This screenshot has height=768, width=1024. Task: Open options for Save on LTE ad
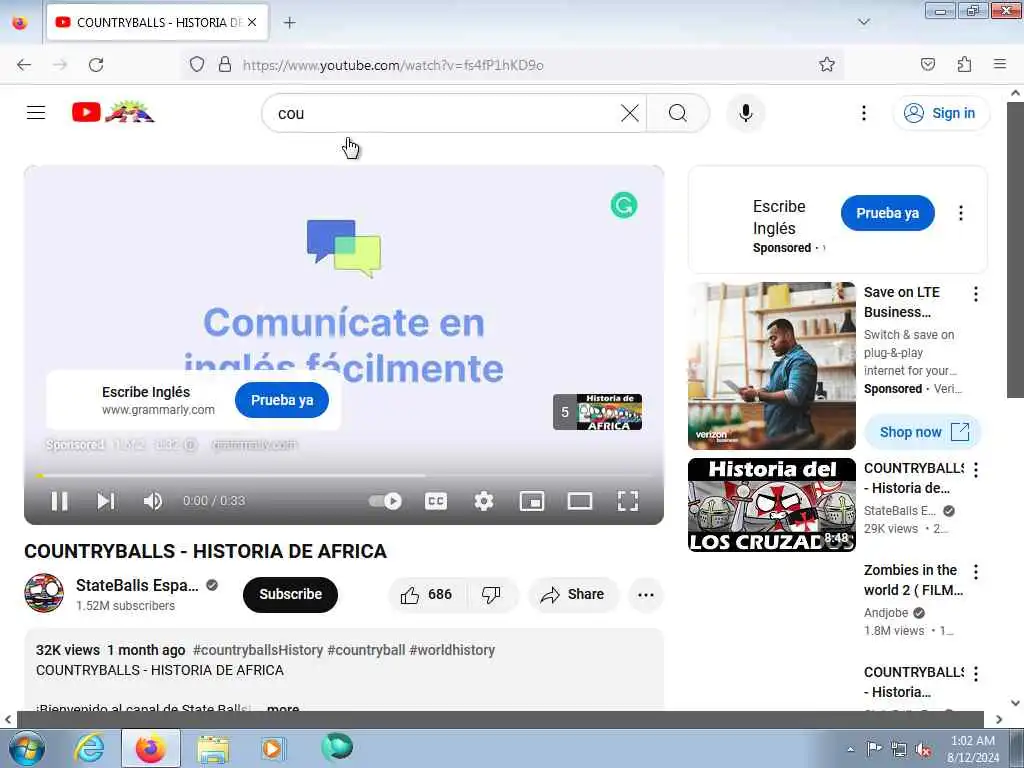(x=976, y=294)
